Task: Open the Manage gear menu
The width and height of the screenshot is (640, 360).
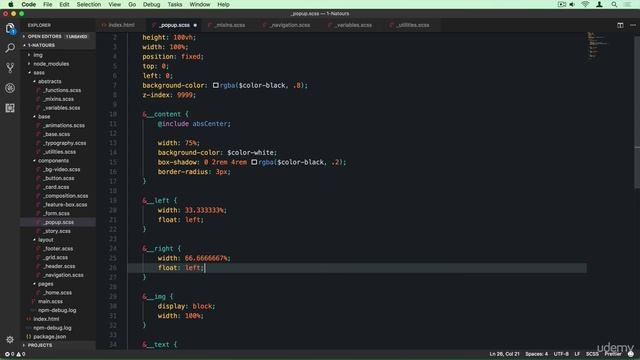Action: pyautogui.click(x=10, y=339)
